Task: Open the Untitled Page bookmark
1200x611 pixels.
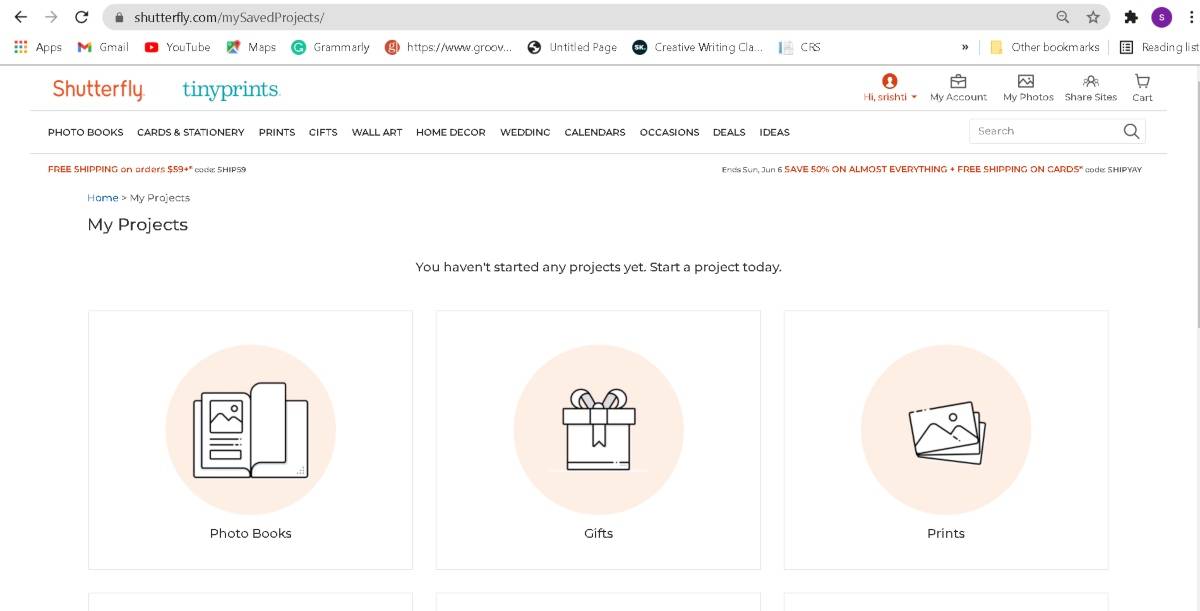Action: 572,47
